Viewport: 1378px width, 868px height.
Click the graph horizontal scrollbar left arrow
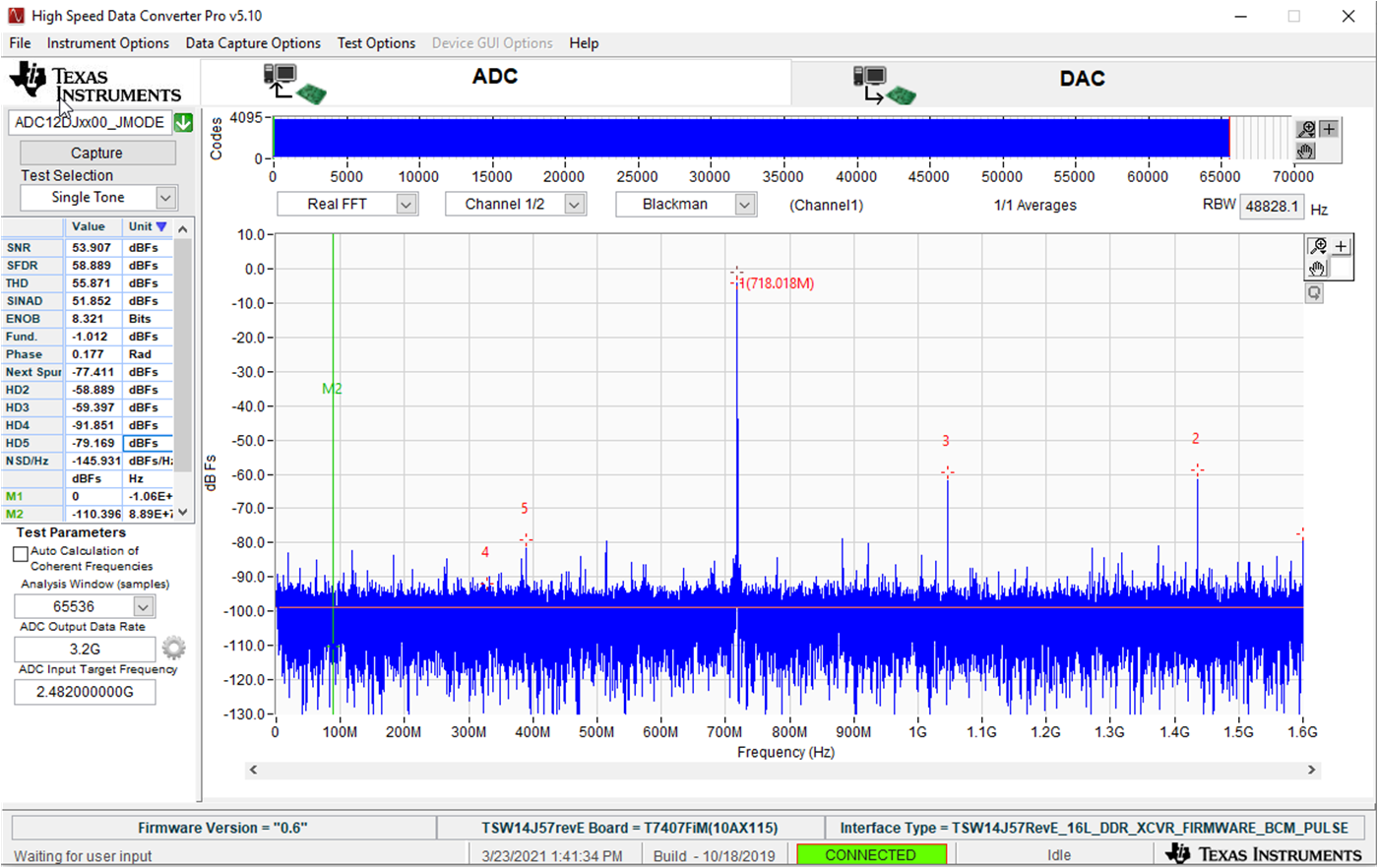pos(254,770)
